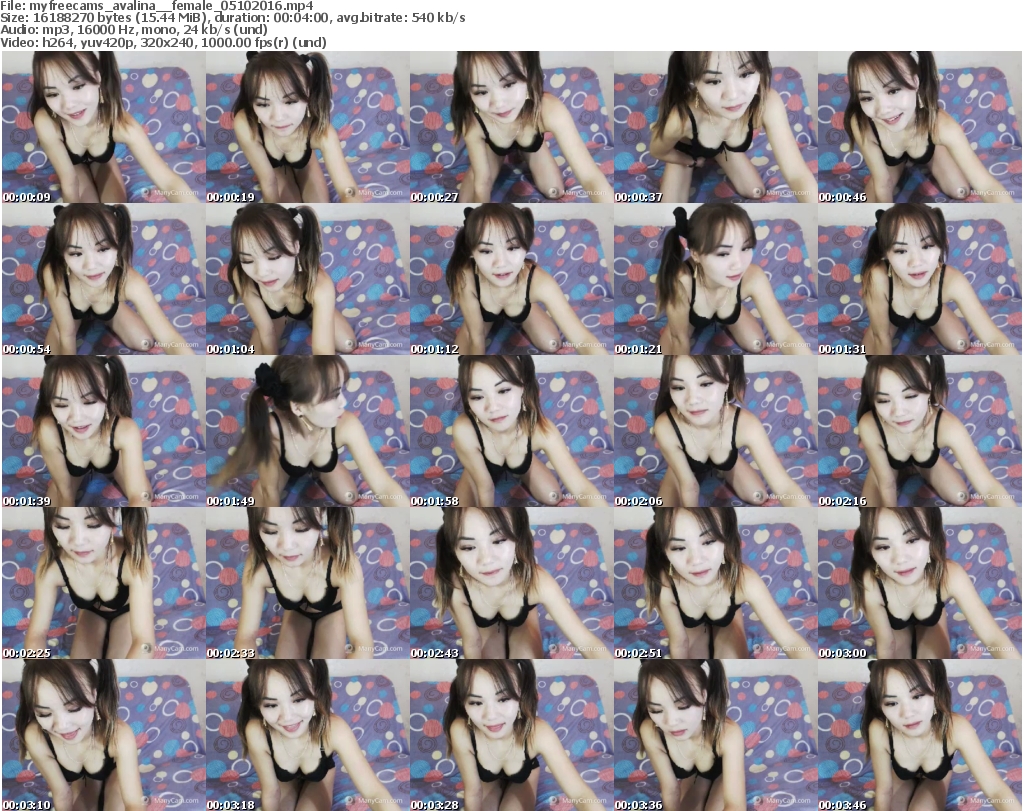Open the thumbnail timestamped 00:01:49

(x=307, y=431)
